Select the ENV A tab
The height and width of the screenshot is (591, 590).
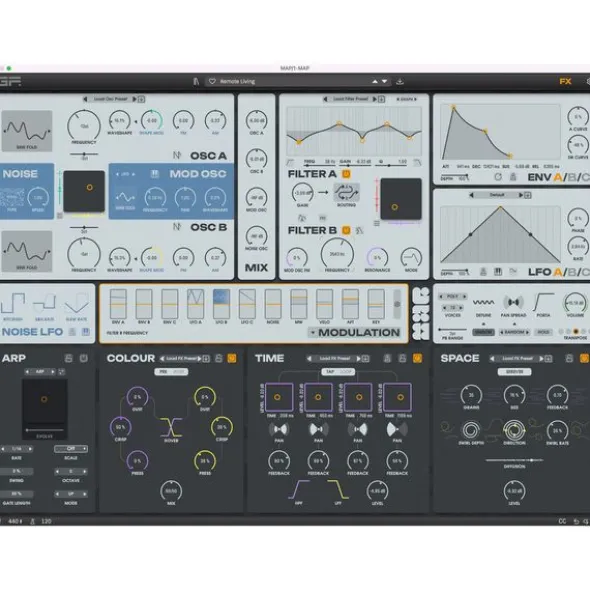557,177
